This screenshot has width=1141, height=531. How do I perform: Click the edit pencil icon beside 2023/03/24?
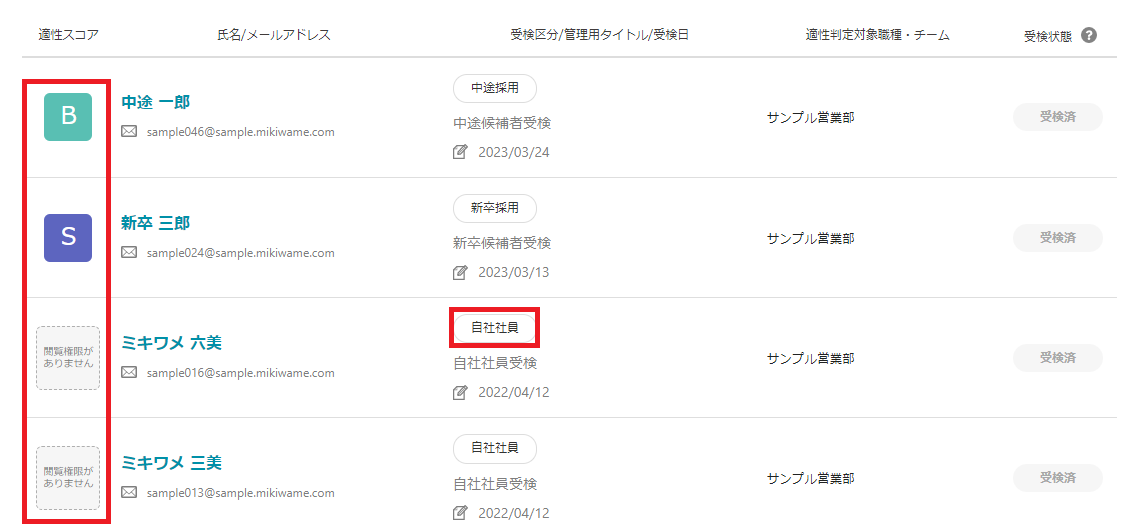tap(460, 152)
